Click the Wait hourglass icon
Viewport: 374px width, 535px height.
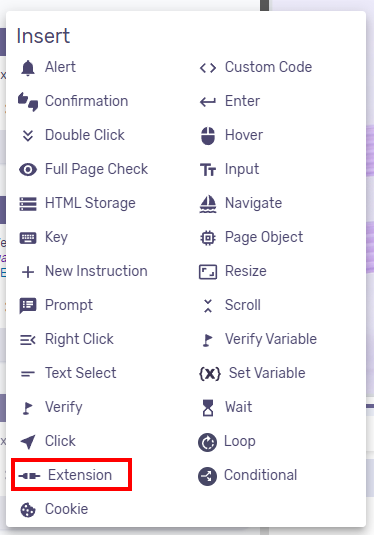pyautogui.click(x=208, y=407)
